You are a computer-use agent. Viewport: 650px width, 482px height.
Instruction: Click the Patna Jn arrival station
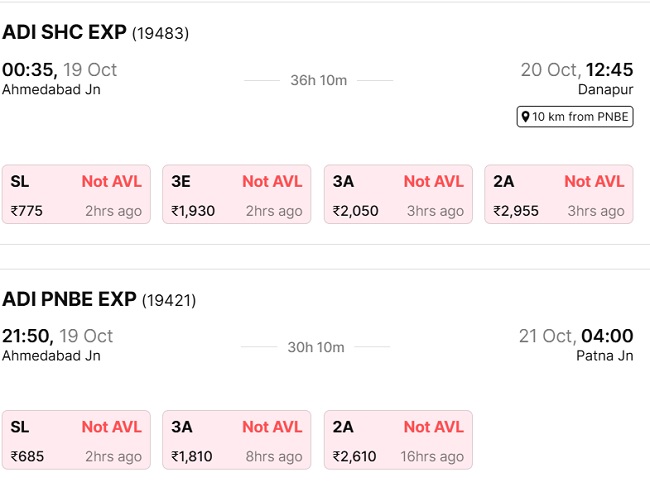pos(604,355)
